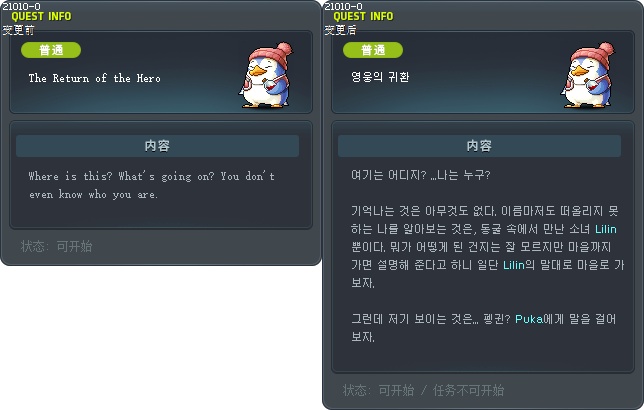
Task: Click the left quest ID 21010-0
Action: [21, 6]
